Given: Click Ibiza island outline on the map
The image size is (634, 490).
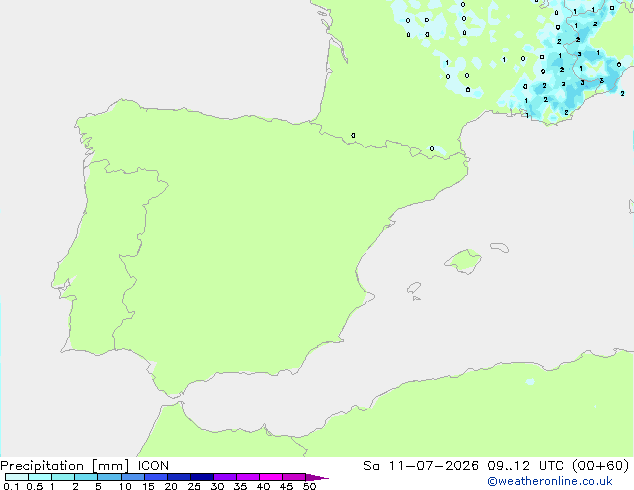Looking at the screenshot, I should click(x=414, y=288).
